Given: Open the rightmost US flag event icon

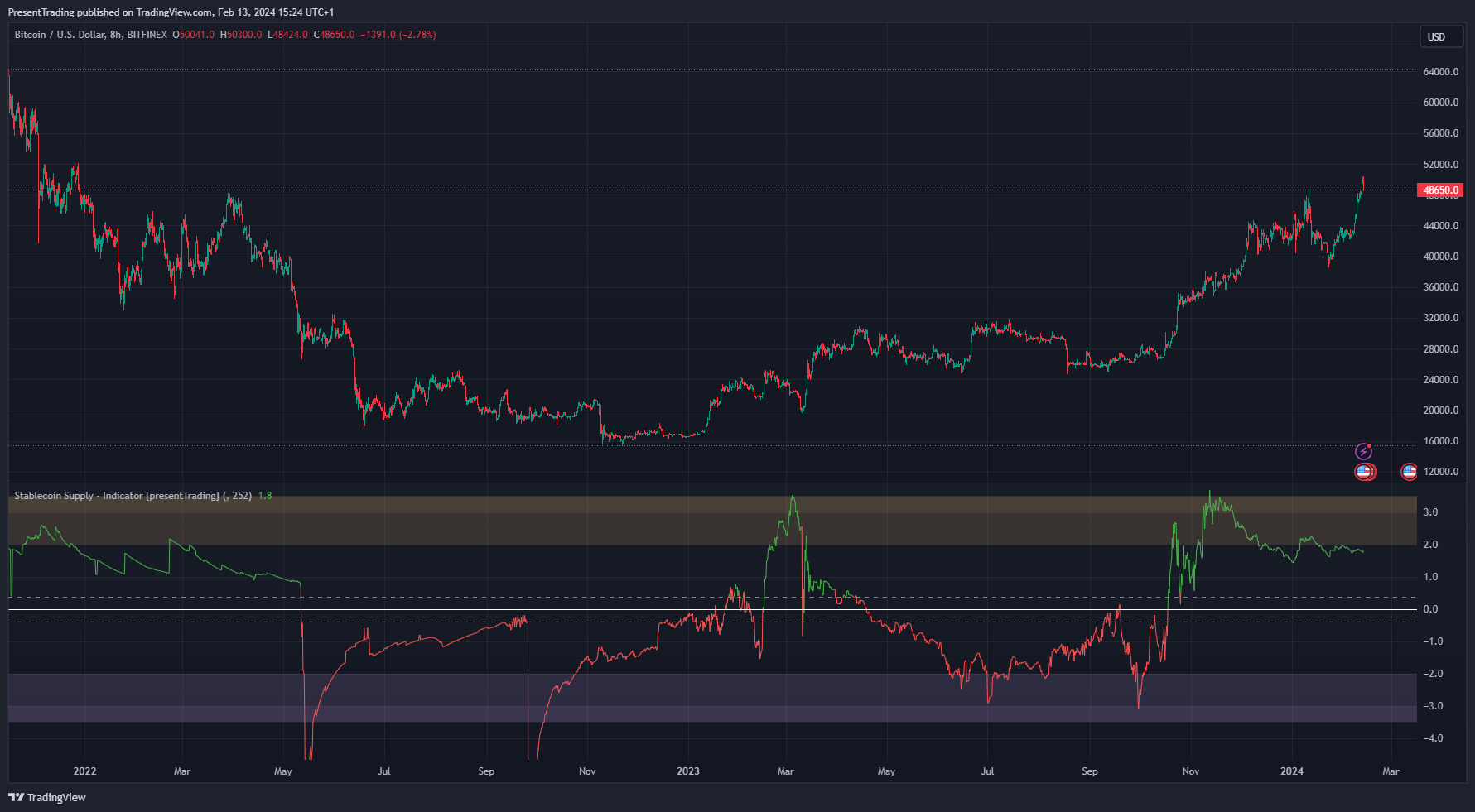Looking at the screenshot, I should coord(1409,472).
